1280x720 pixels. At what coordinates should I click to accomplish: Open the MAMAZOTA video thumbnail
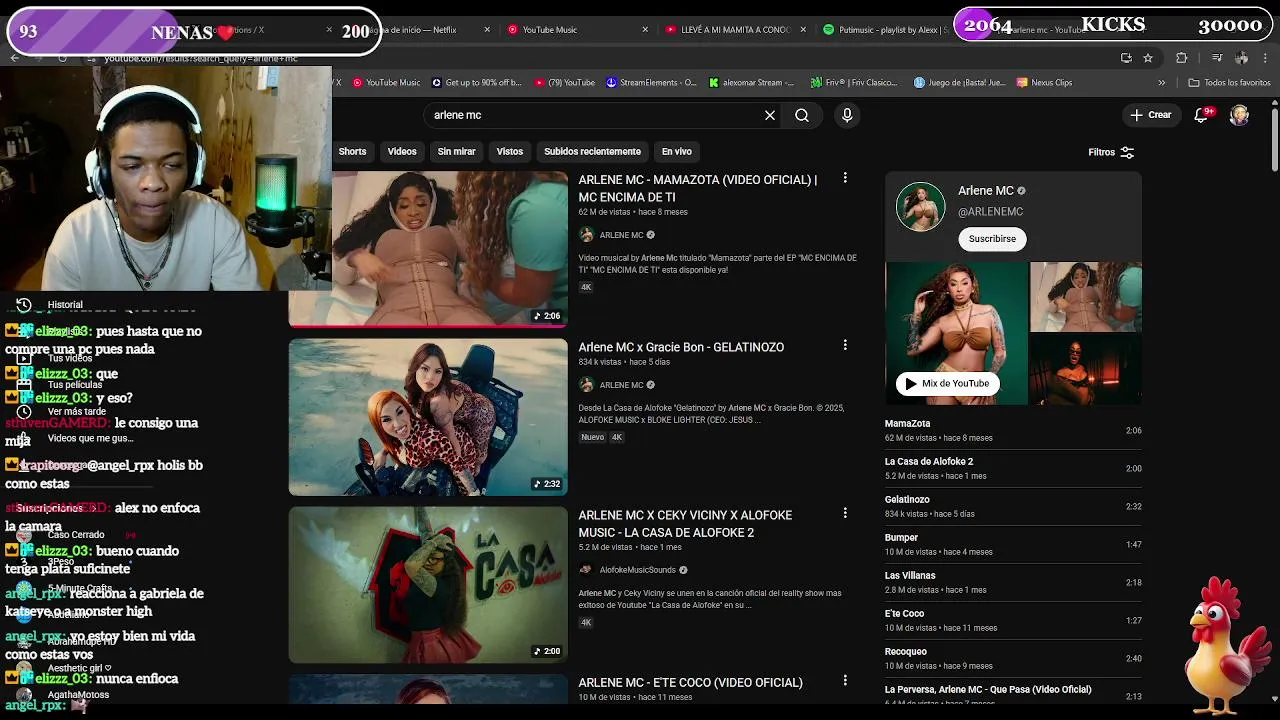click(428, 249)
